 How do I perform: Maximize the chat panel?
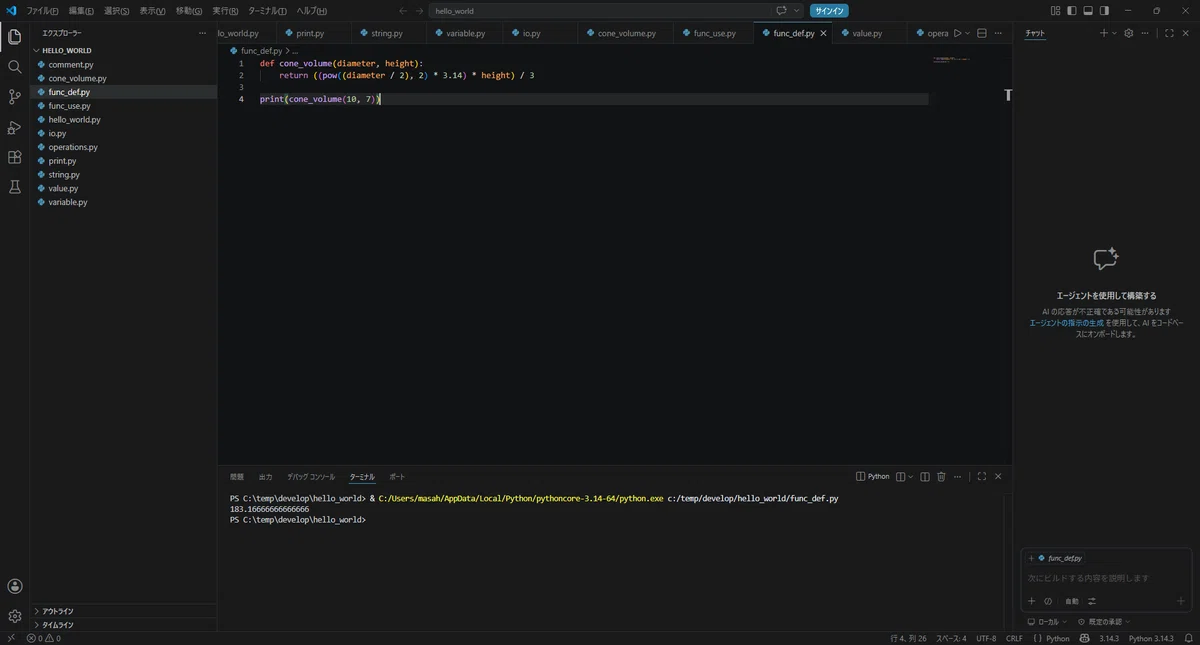coord(1169,33)
